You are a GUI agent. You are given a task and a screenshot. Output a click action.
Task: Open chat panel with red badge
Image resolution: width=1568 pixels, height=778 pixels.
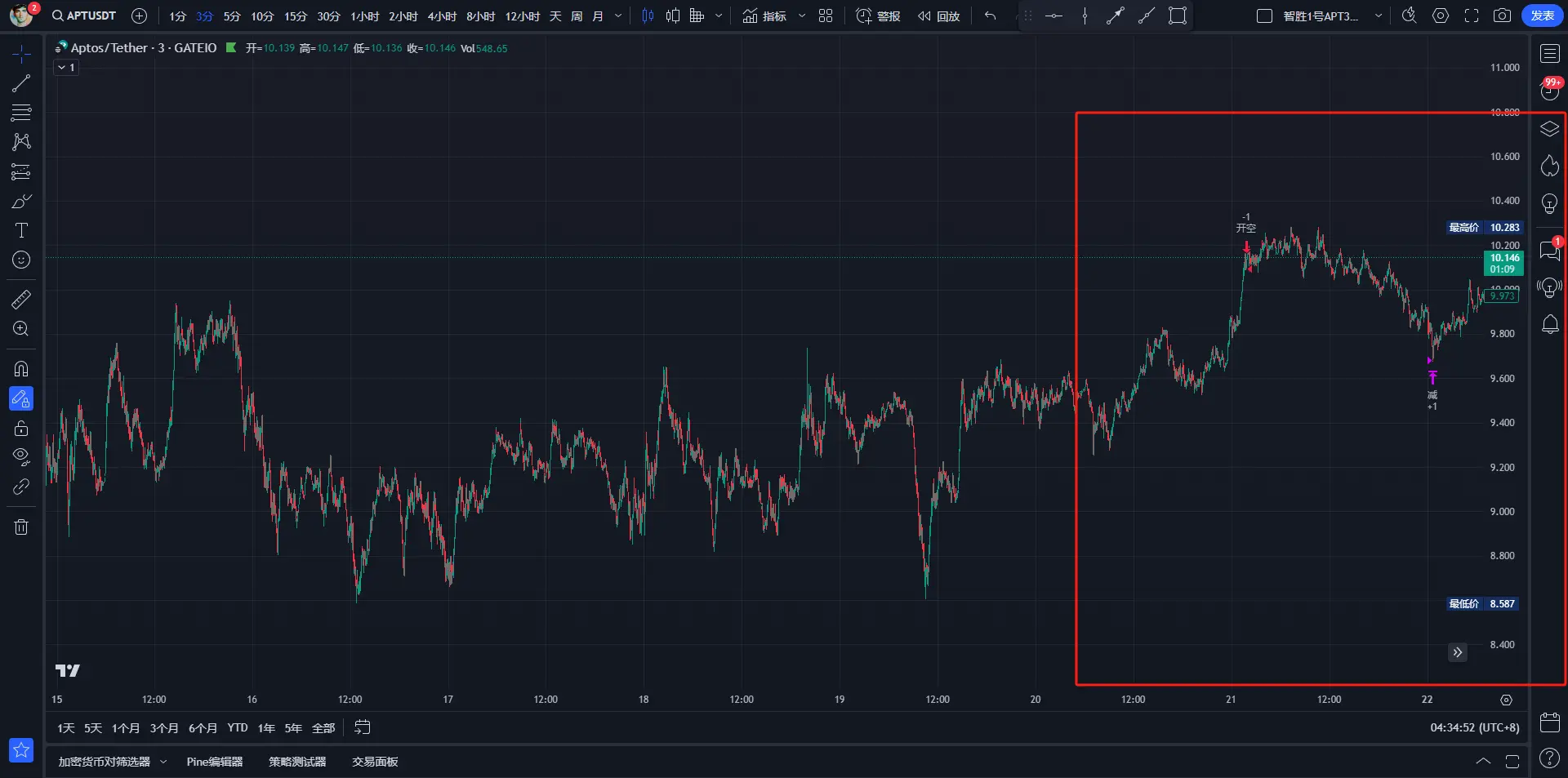[x=1550, y=250]
